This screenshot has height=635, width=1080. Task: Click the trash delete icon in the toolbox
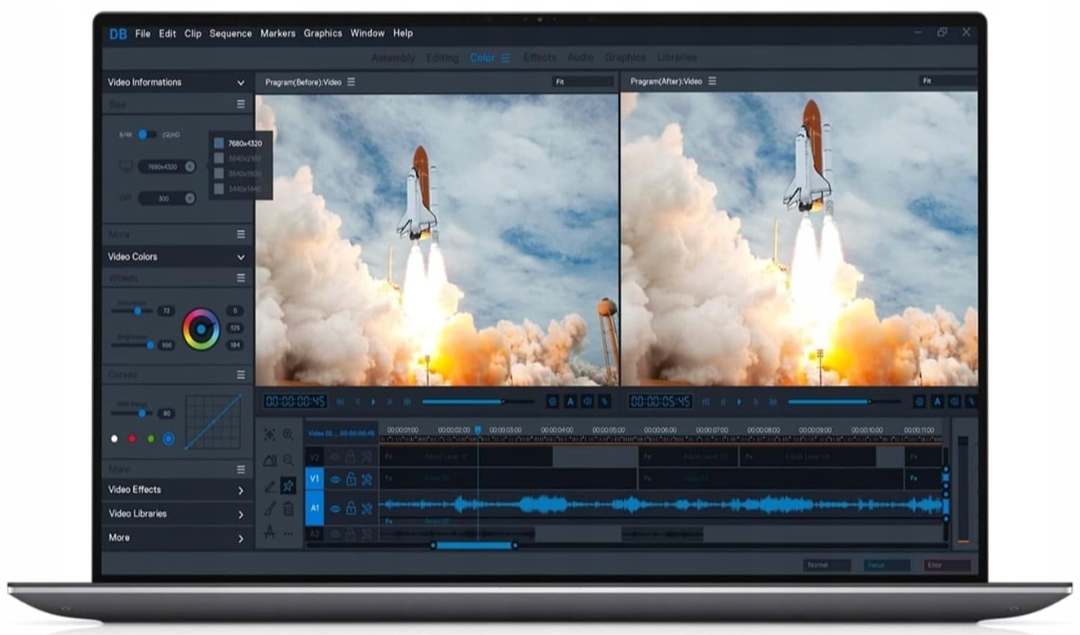[x=288, y=509]
